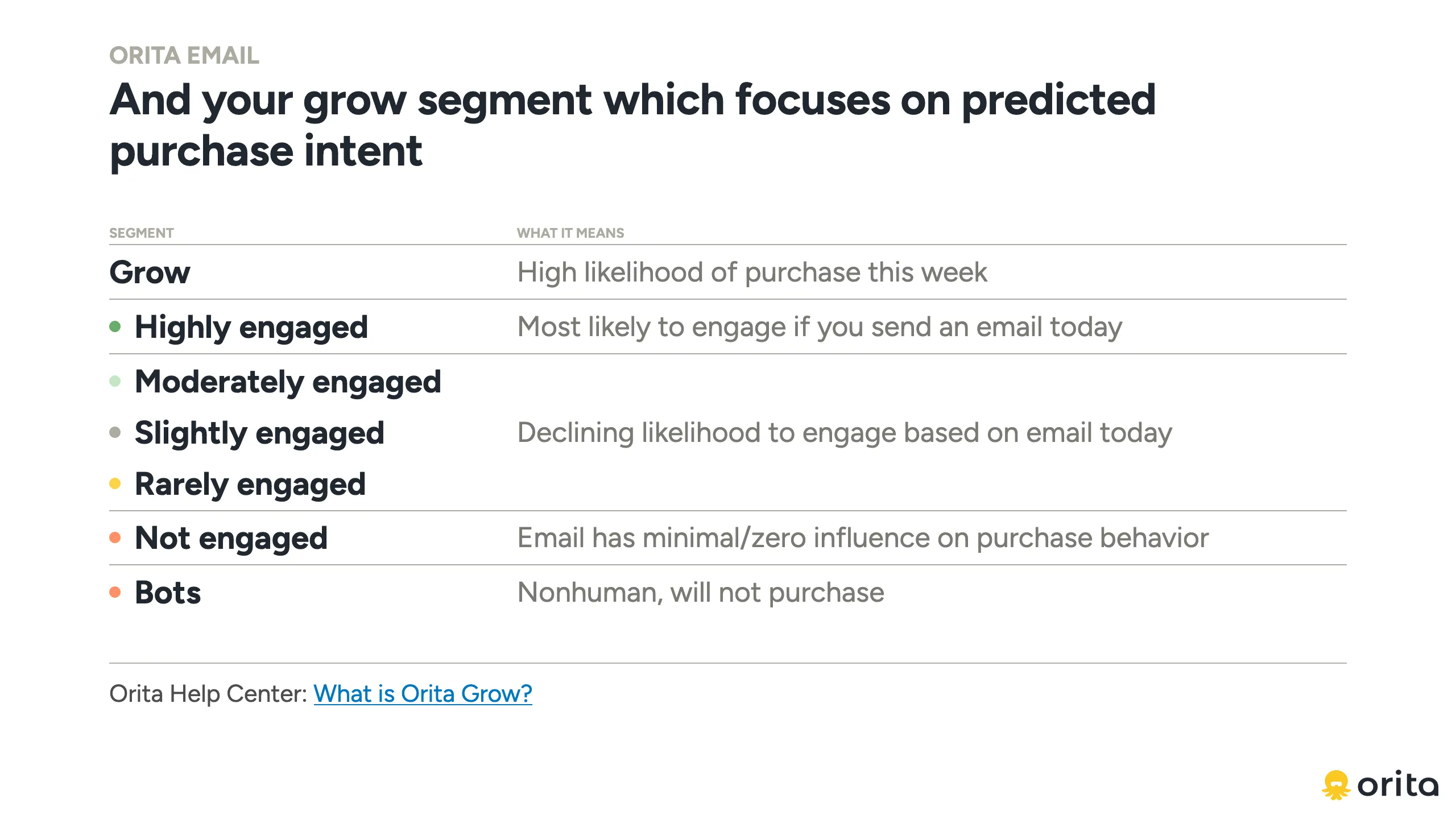Click the Orita octopus logo icon
1456x819 pixels.
point(1335,785)
